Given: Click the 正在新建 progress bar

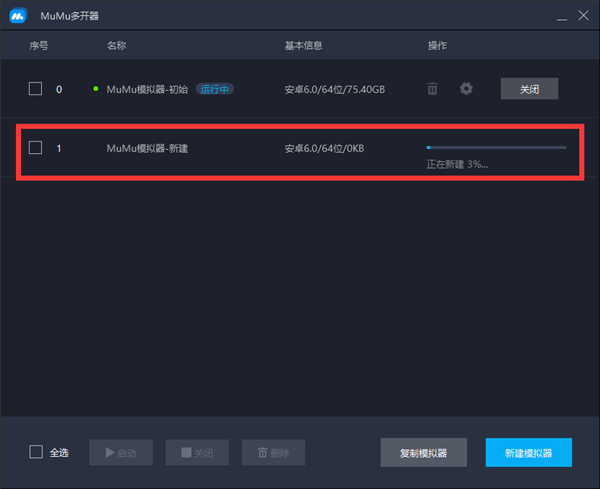Looking at the screenshot, I should tap(496, 147).
